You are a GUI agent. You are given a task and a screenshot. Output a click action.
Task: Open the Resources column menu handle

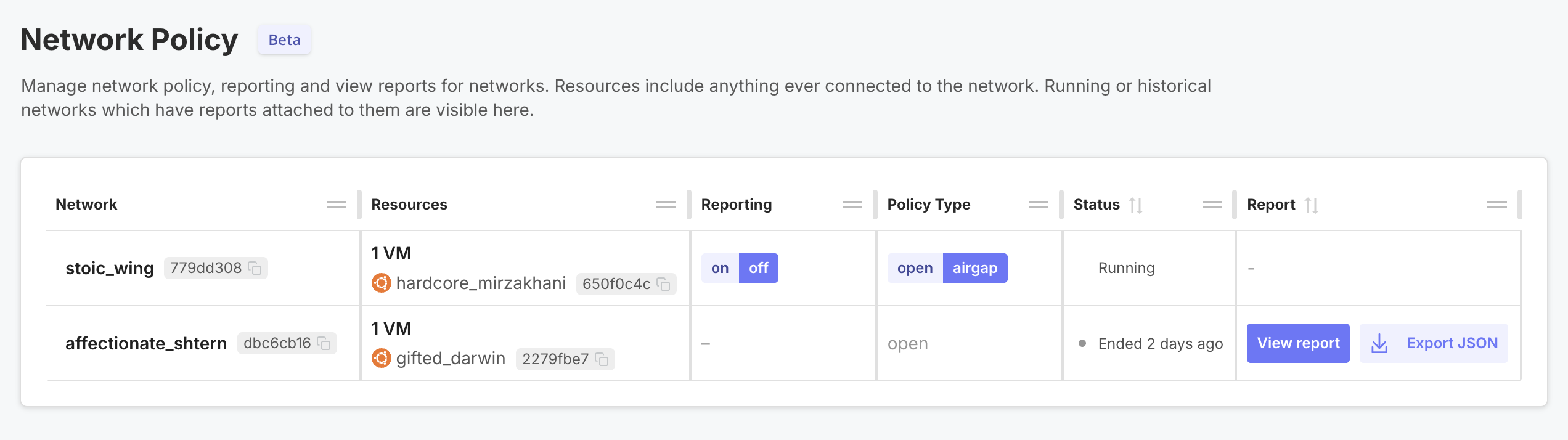click(666, 205)
